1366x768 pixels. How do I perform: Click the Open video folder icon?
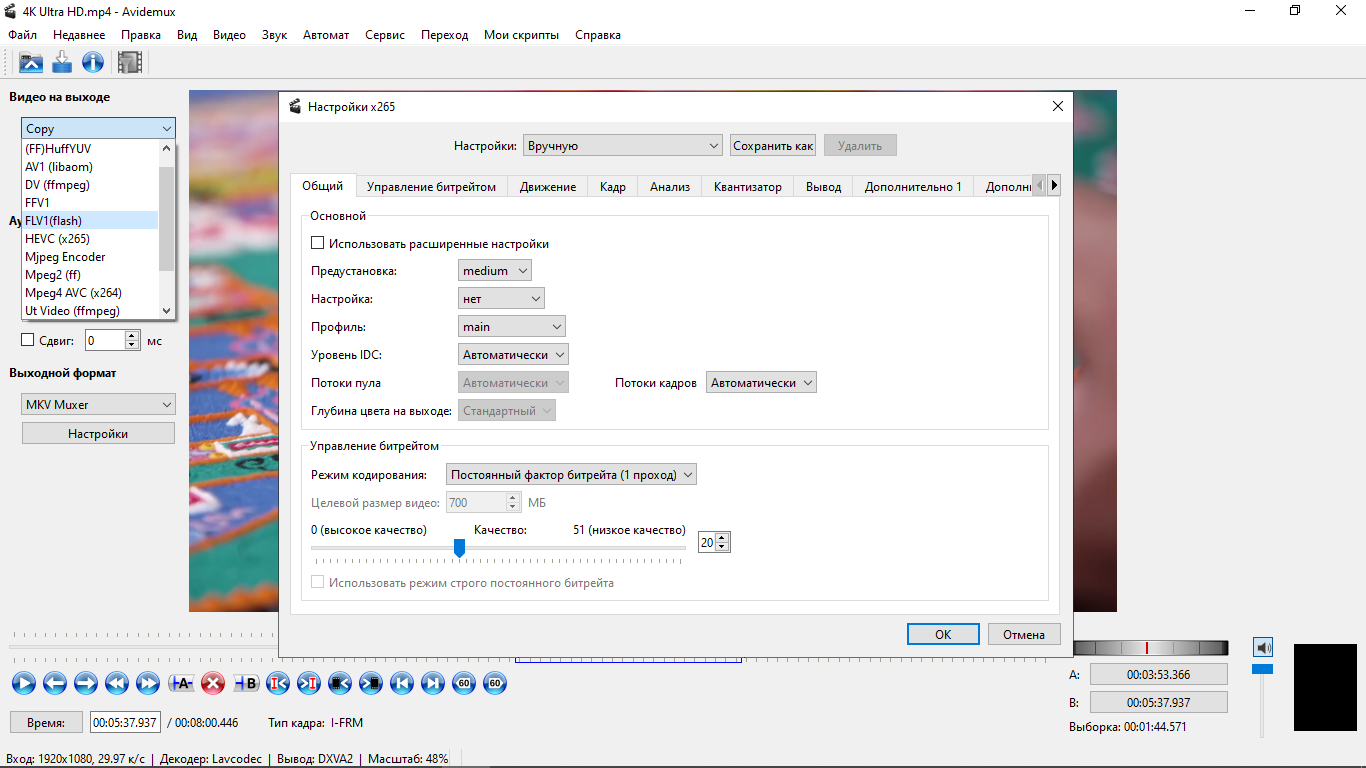(x=31, y=63)
